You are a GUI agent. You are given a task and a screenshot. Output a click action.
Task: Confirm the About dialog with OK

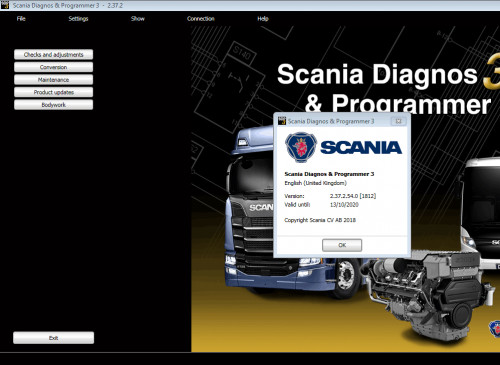click(342, 245)
